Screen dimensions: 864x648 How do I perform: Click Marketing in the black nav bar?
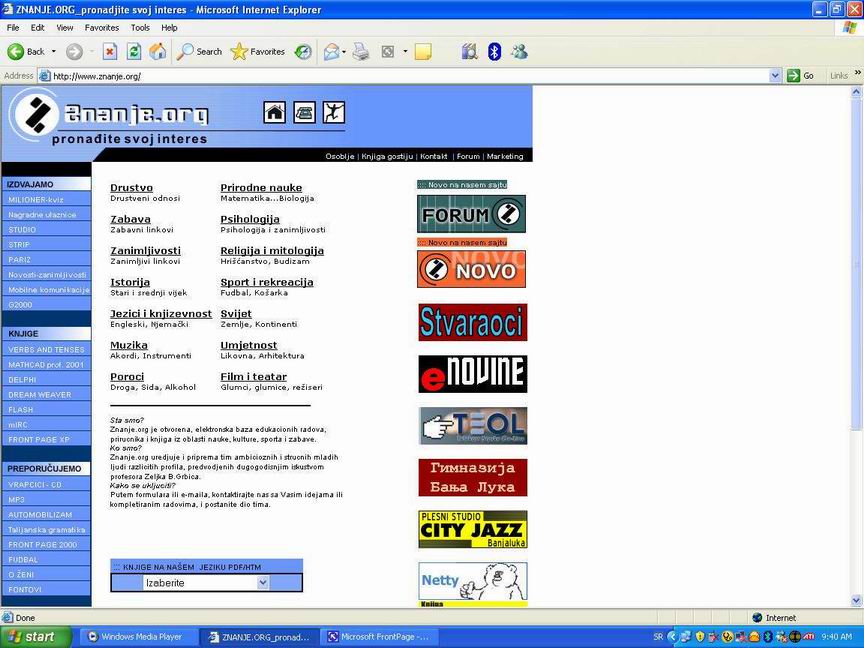point(505,156)
